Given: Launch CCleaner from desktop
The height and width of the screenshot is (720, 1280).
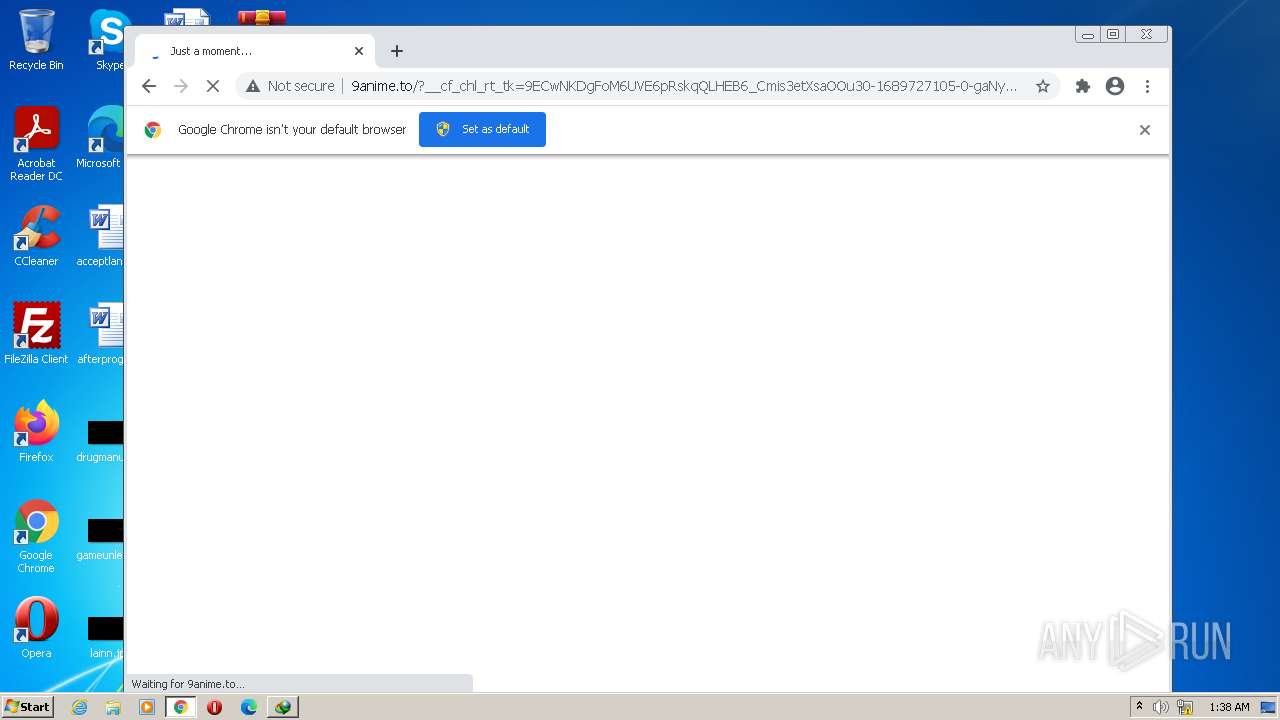Looking at the screenshot, I should 36,236.
